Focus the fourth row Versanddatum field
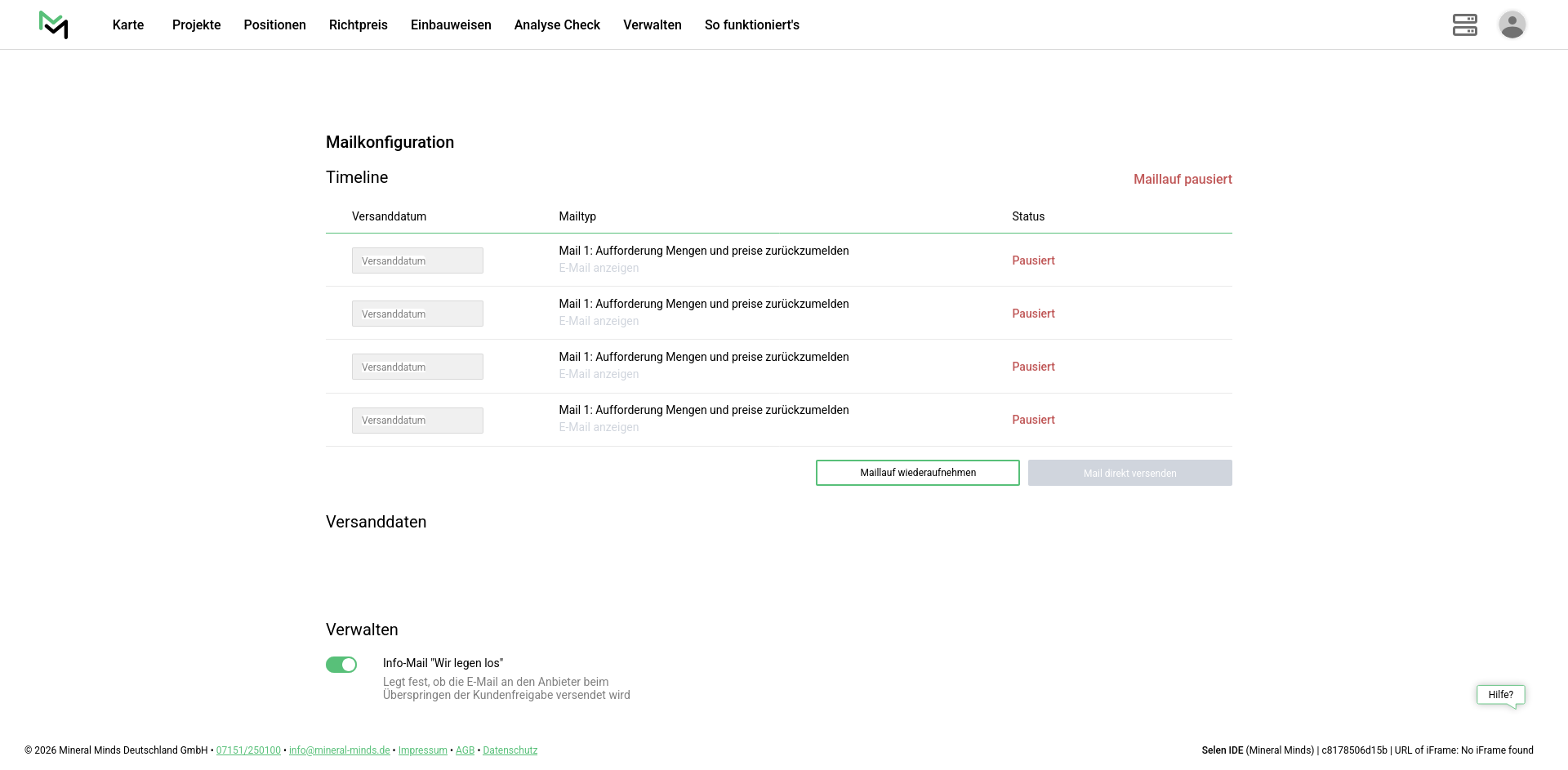This screenshot has height=770, width=1568. [x=417, y=421]
